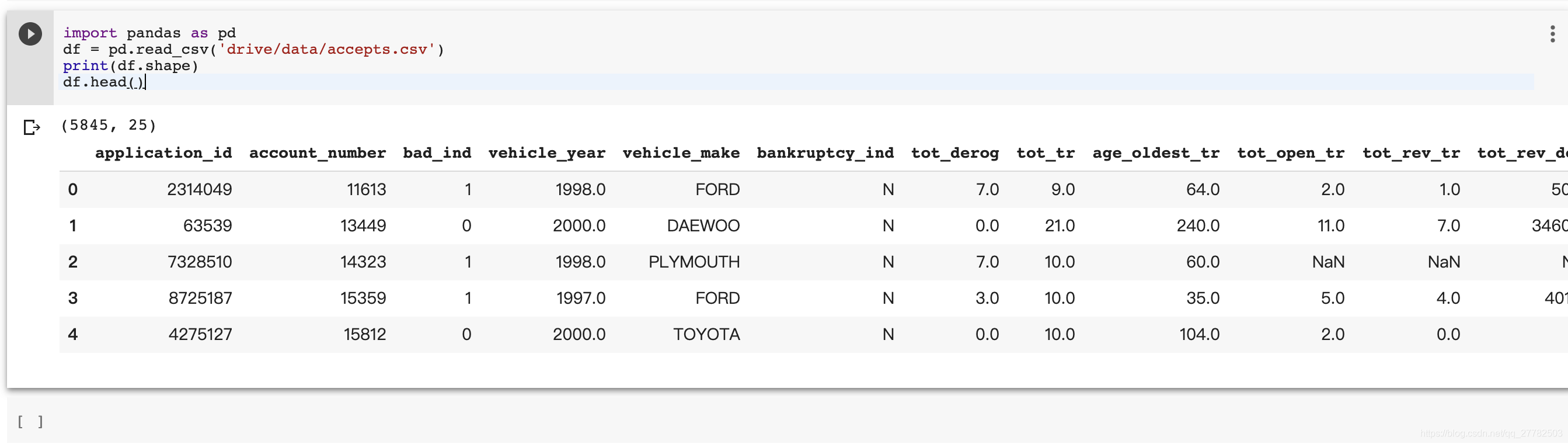The height and width of the screenshot is (444, 1568).
Task: Click row index 3 label
Action: tap(72, 299)
